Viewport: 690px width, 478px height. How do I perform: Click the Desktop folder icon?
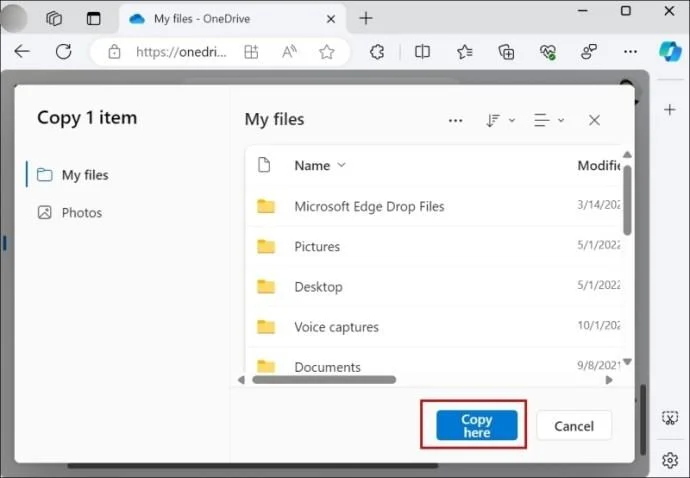pyautogui.click(x=266, y=287)
